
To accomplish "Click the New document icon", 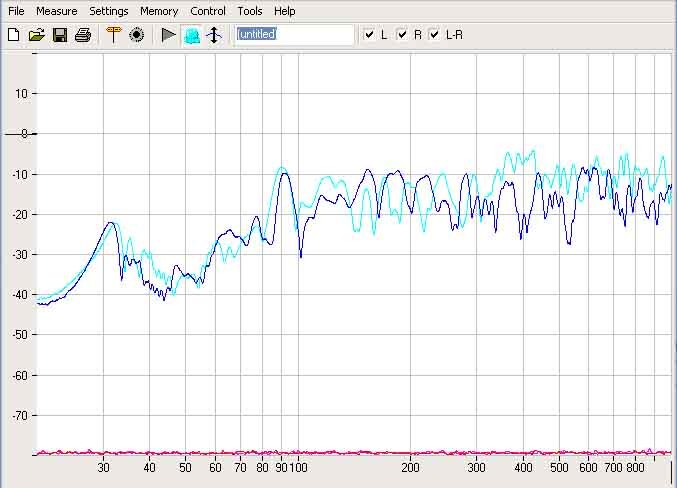I will (14, 35).
